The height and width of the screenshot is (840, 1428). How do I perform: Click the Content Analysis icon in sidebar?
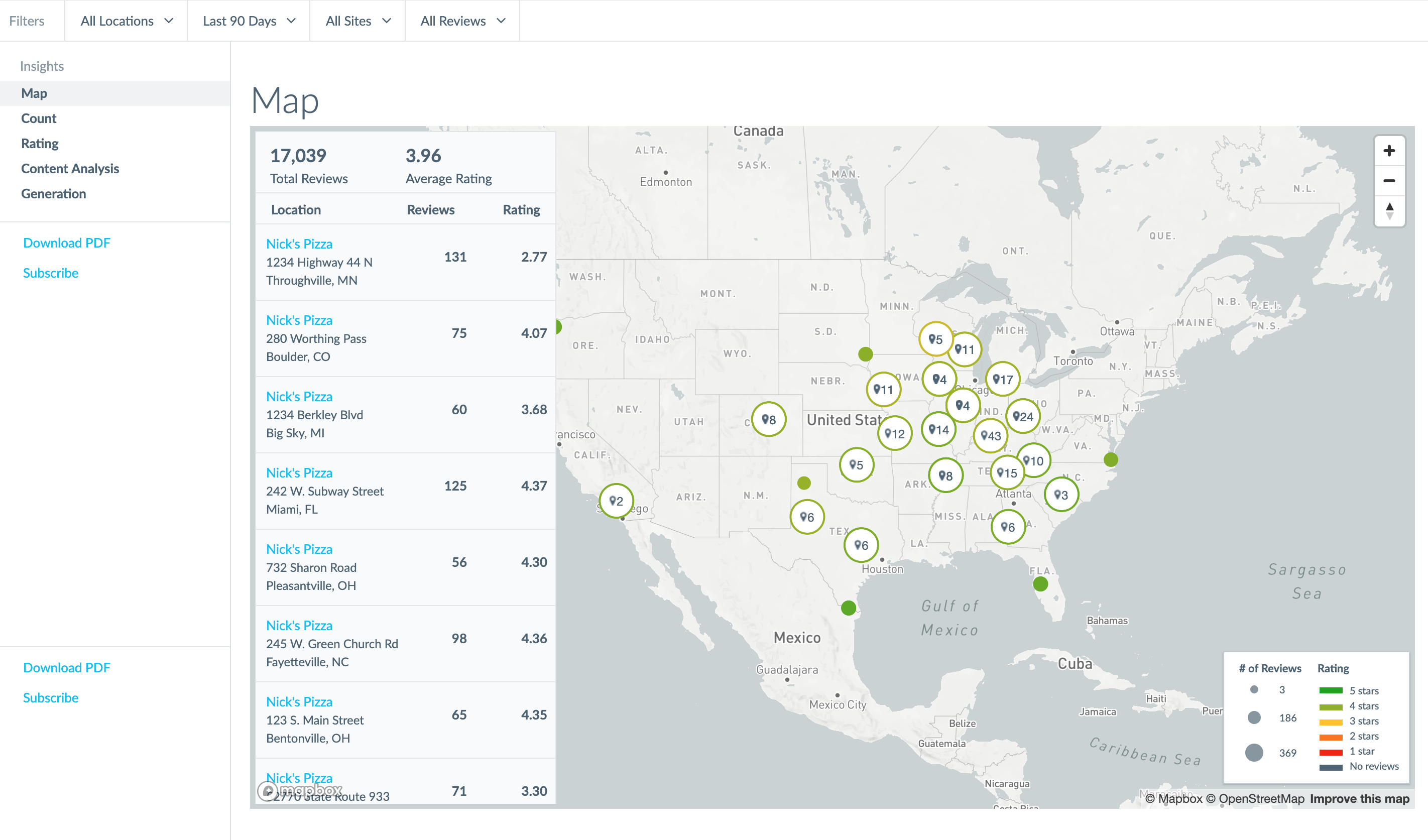pyautogui.click(x=69, y=168)
